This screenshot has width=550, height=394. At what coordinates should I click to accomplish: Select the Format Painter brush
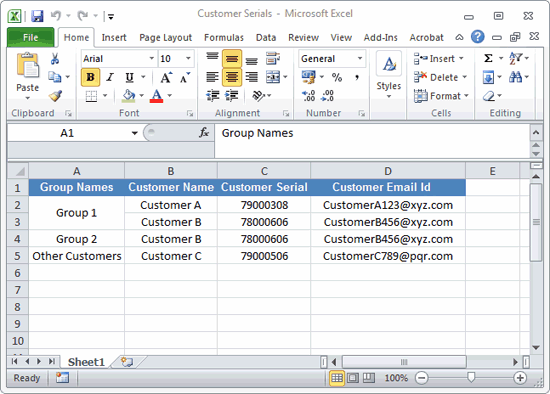[55, 96]
